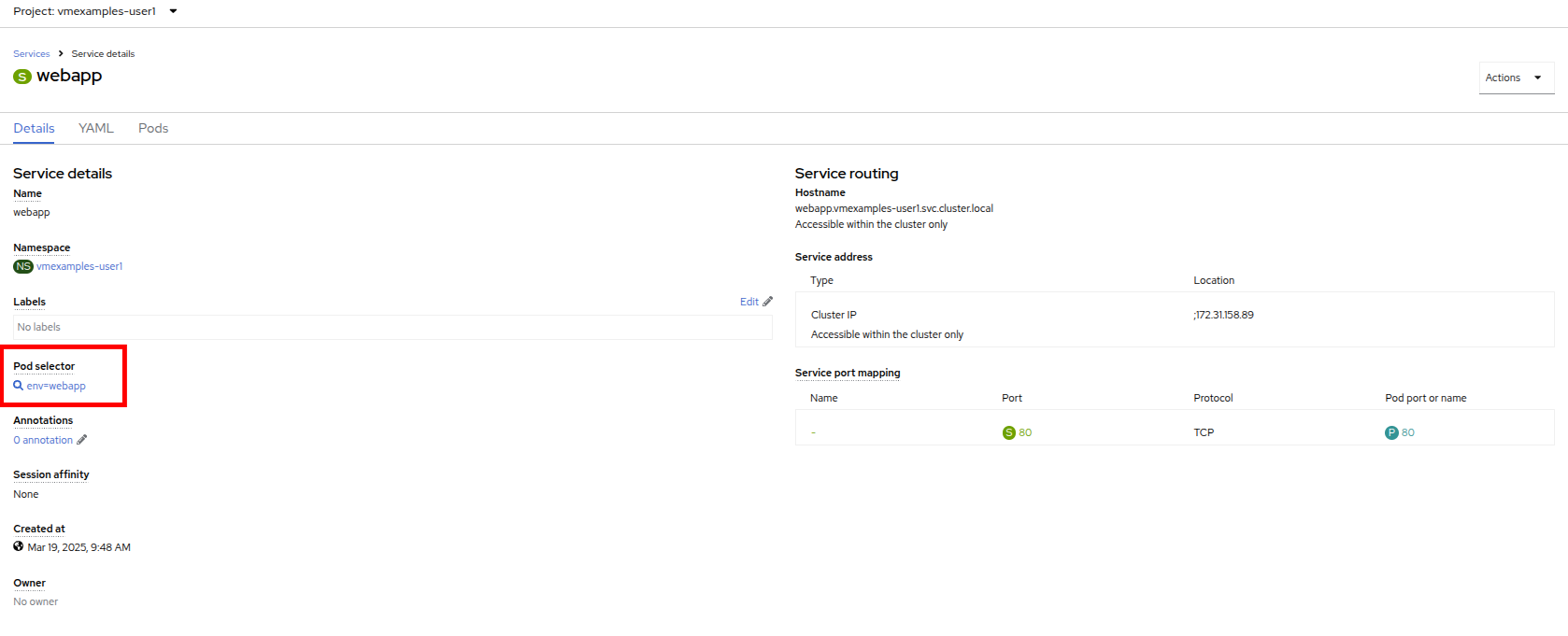Open the vmexamples-user1 namespace link
This screenshot has width=1568, height=636.
coord(79,266)
